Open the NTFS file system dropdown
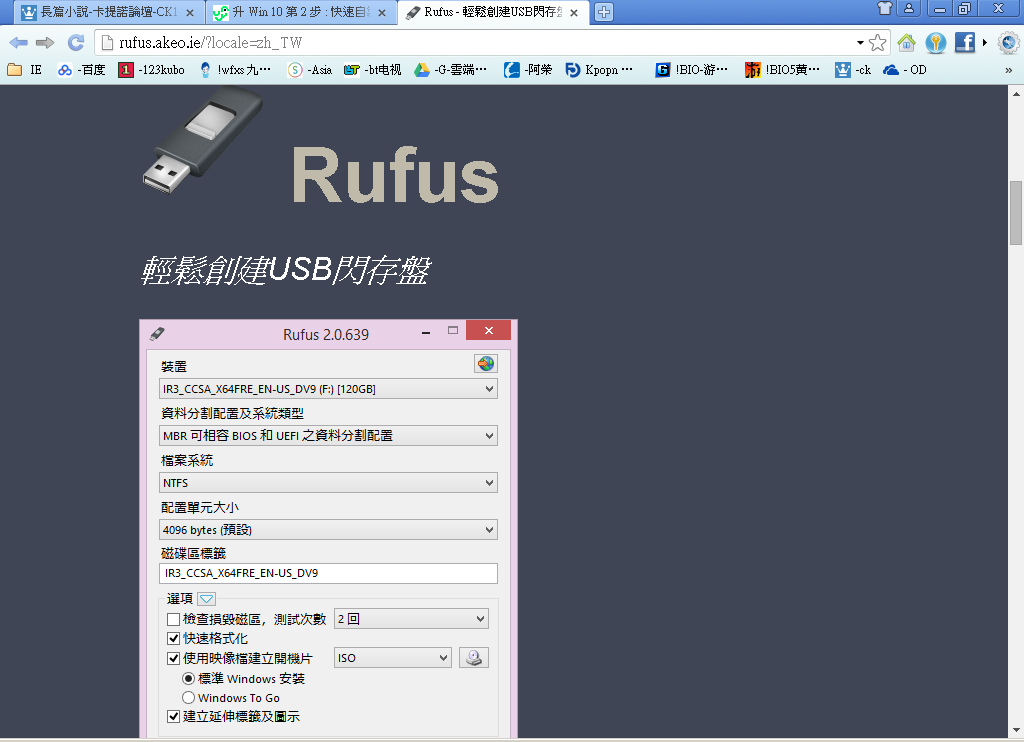The height and width of the screenshot is (742, 1024). click(x=328, y=483)
